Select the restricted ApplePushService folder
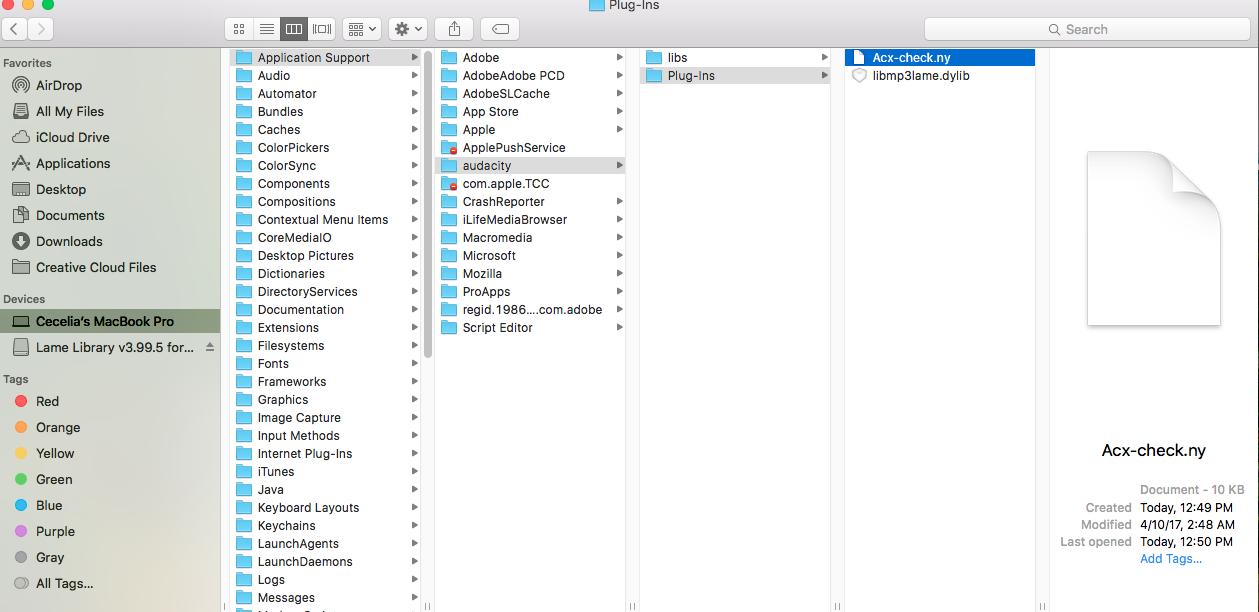The height and width of the screenshot is (612, 1259). pyautogui.click(x=530, y=147)
